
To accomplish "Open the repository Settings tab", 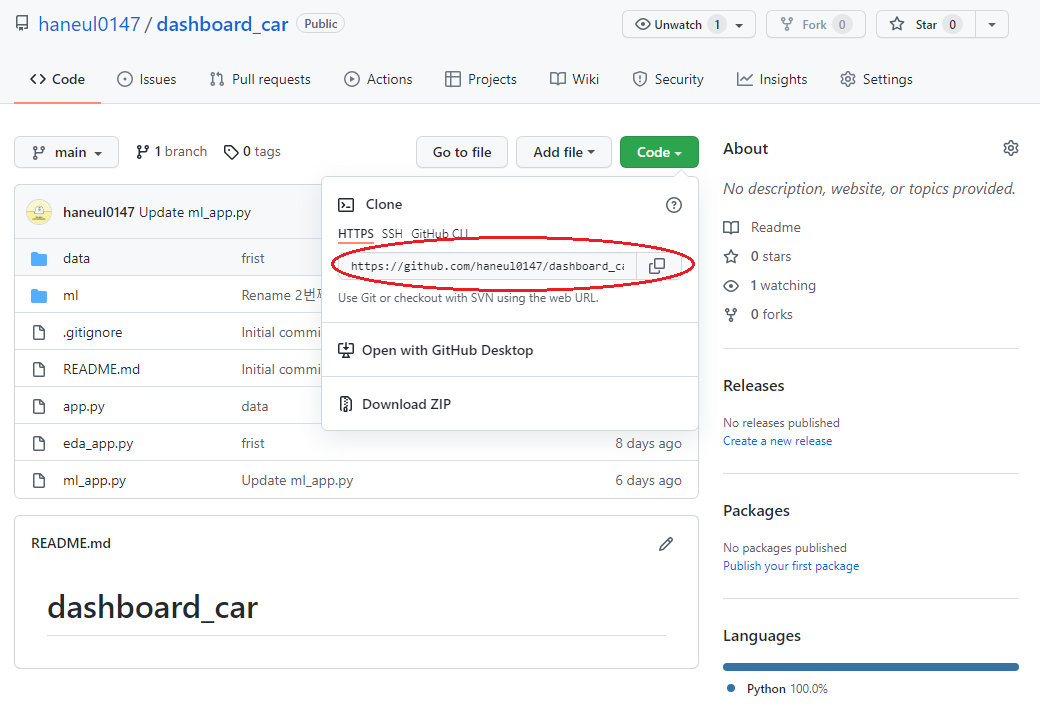I will tap(876, 80).
